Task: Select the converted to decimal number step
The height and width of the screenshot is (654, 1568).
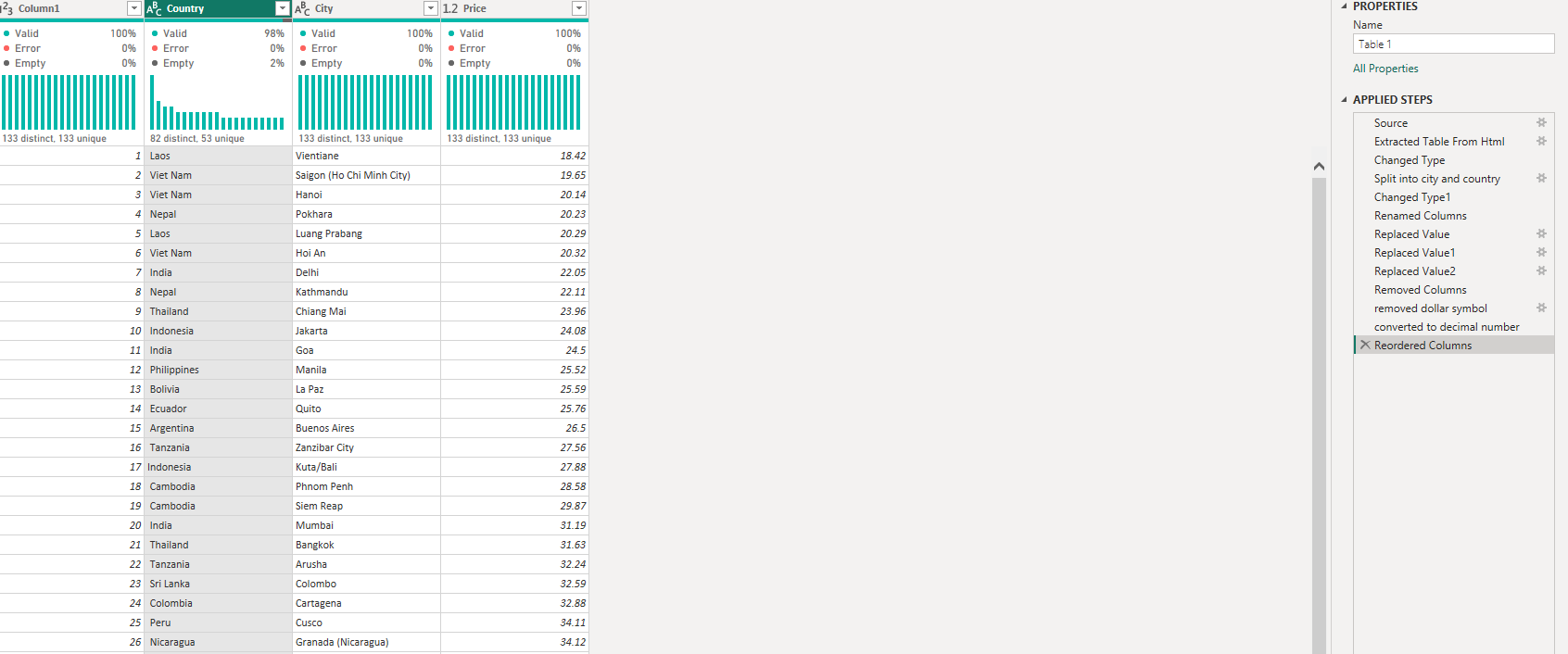Action: [x=1454, y=326]
